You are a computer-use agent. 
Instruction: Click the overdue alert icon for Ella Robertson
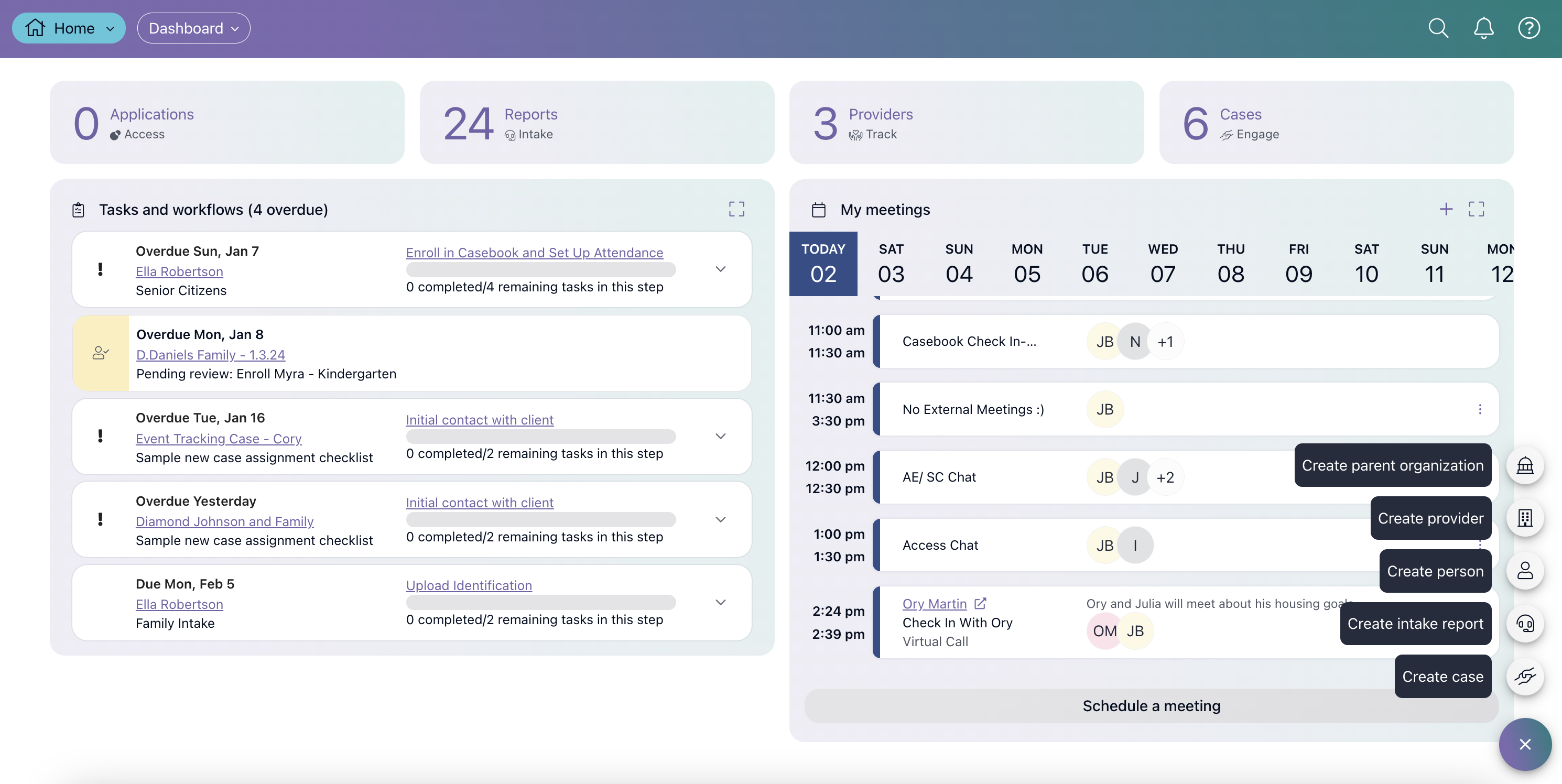[x=100, y=269]
